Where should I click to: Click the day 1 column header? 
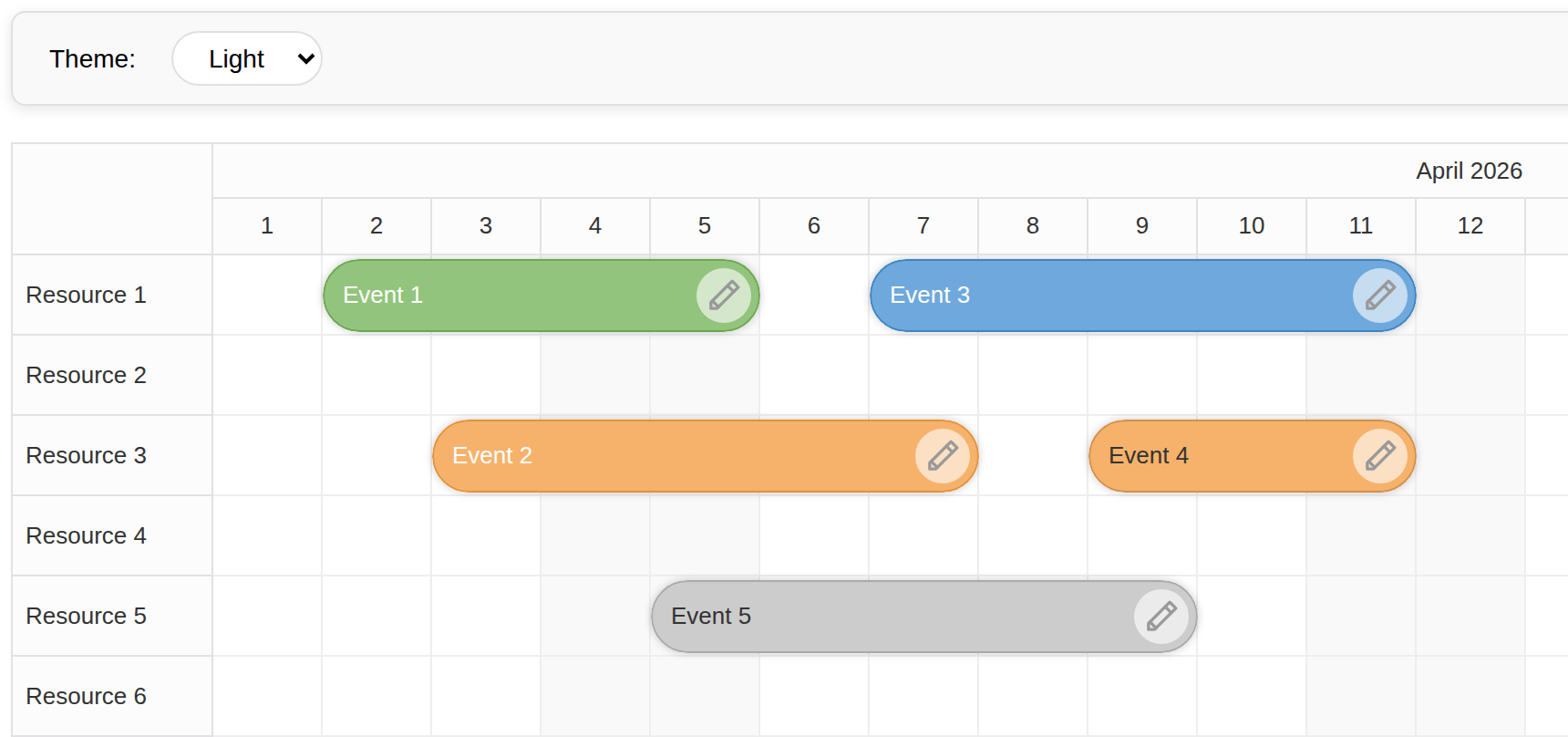tap(266, 225)
